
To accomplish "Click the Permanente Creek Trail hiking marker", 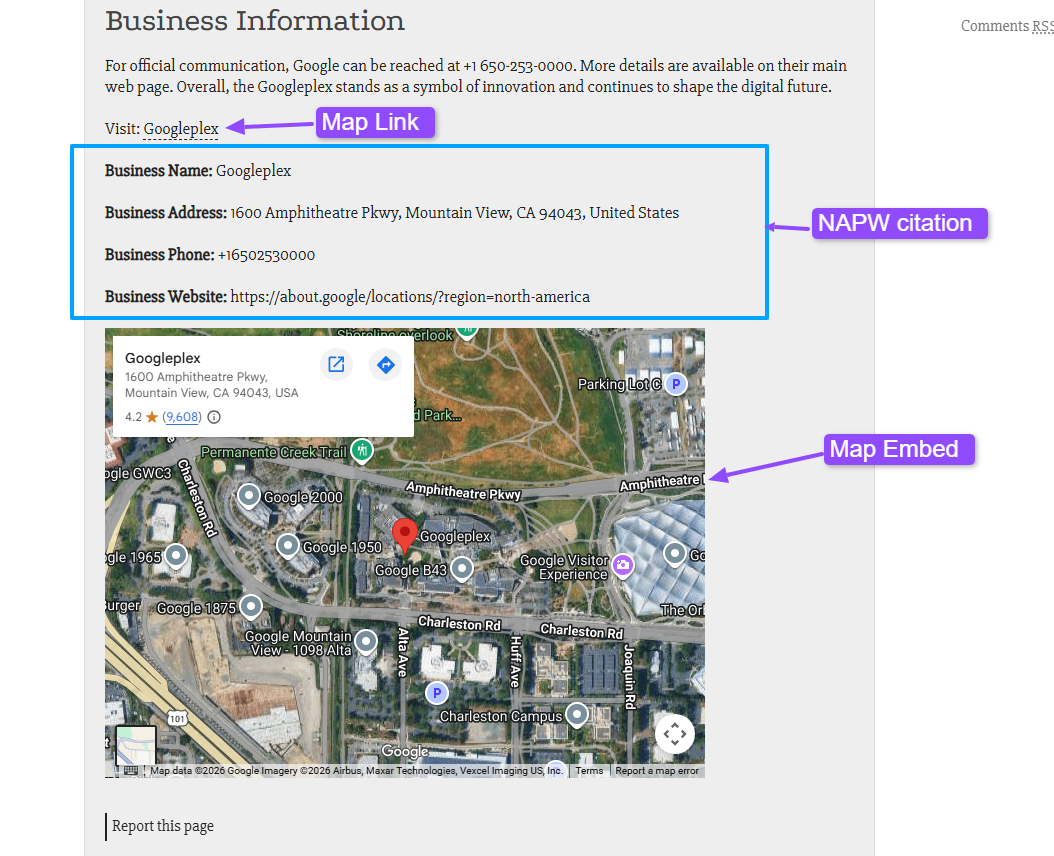I will (362, 451).
